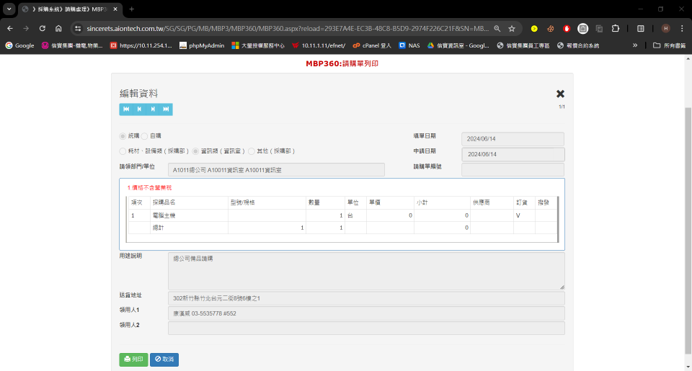The height and width of the screenshot is (371, 692).
Task: Bookmark this page with the star icon
Action: click(511, 28)
